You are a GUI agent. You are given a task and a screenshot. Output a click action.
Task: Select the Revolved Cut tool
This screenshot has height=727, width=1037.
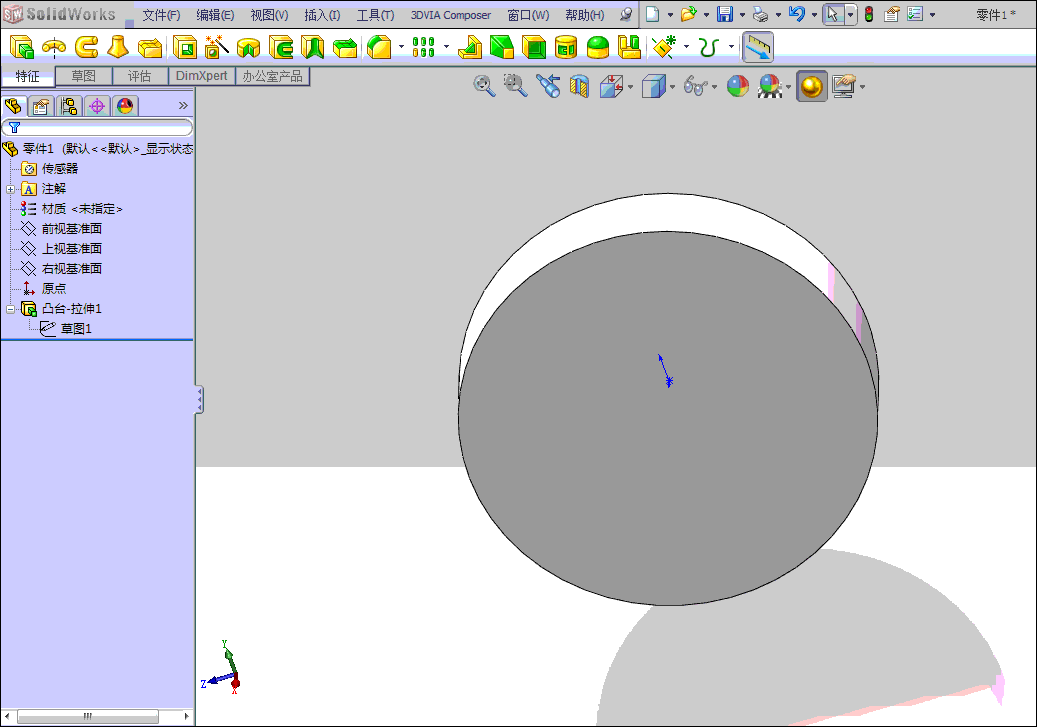tap(248, 47)
